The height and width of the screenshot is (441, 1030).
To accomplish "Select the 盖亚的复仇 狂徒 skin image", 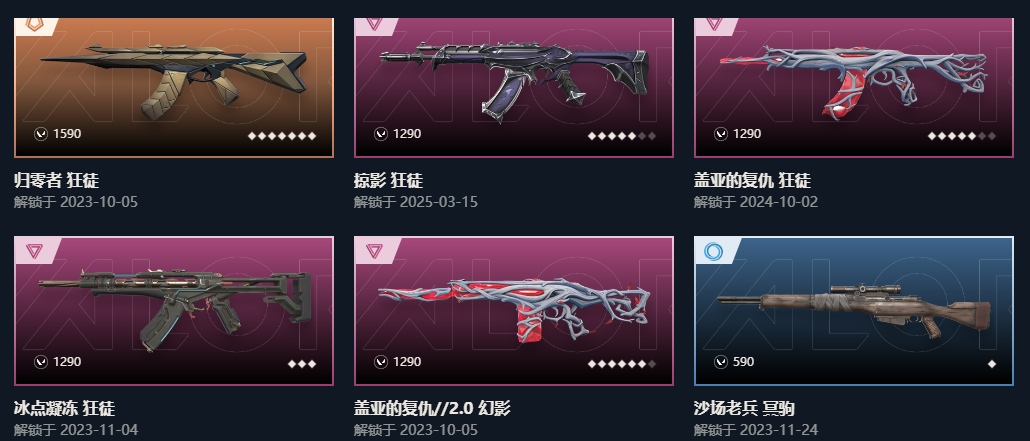I will coord(854,87).
